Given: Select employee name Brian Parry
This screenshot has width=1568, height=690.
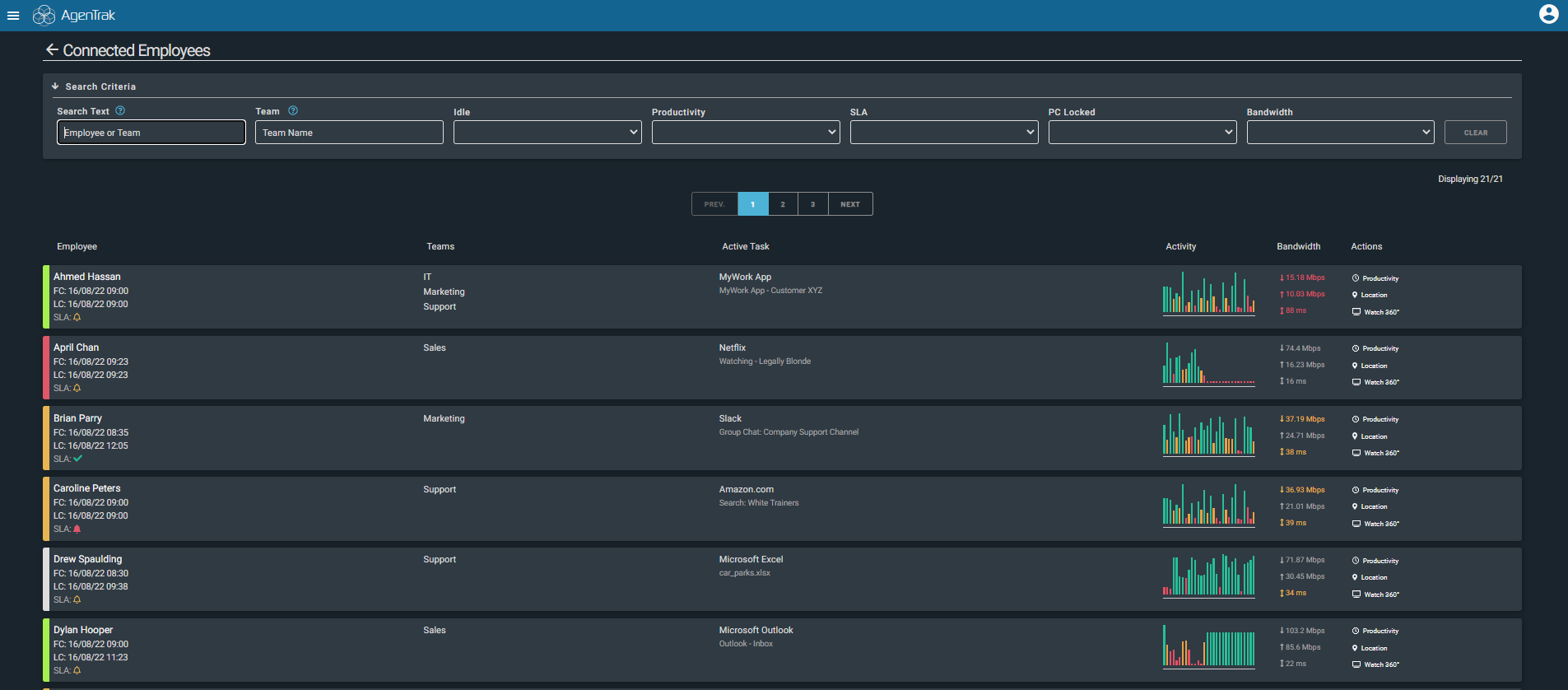Looking at the screenshot, I should (78, 418).
